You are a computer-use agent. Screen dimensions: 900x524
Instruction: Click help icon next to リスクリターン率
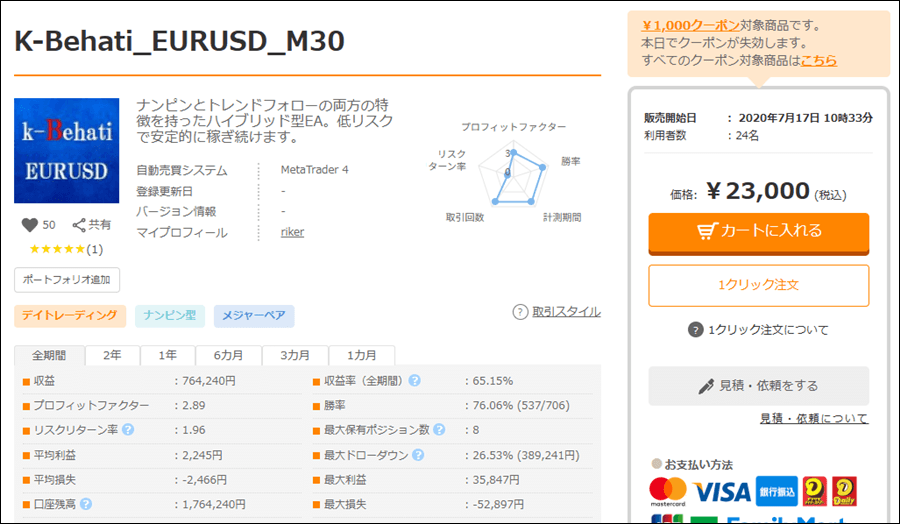128,430
